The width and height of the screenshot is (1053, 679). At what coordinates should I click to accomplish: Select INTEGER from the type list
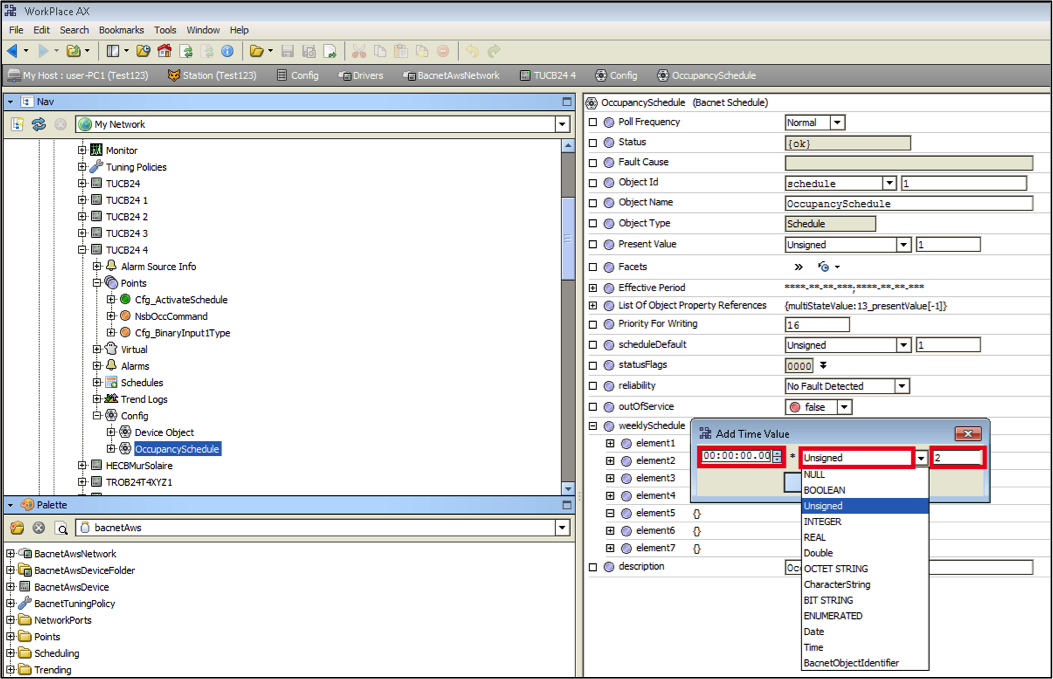pos(865,522)
